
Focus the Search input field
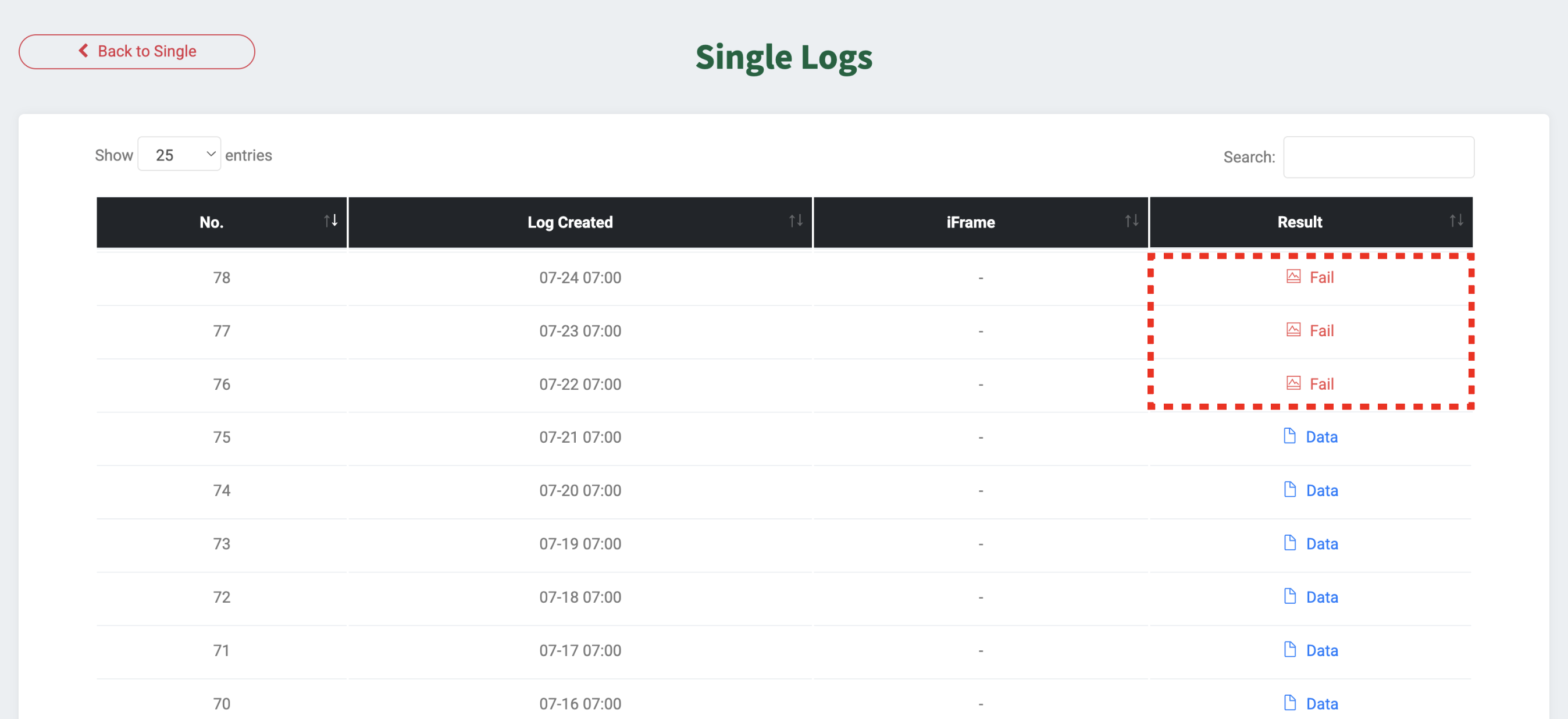pyautogui.click(x=1378, y=157)
